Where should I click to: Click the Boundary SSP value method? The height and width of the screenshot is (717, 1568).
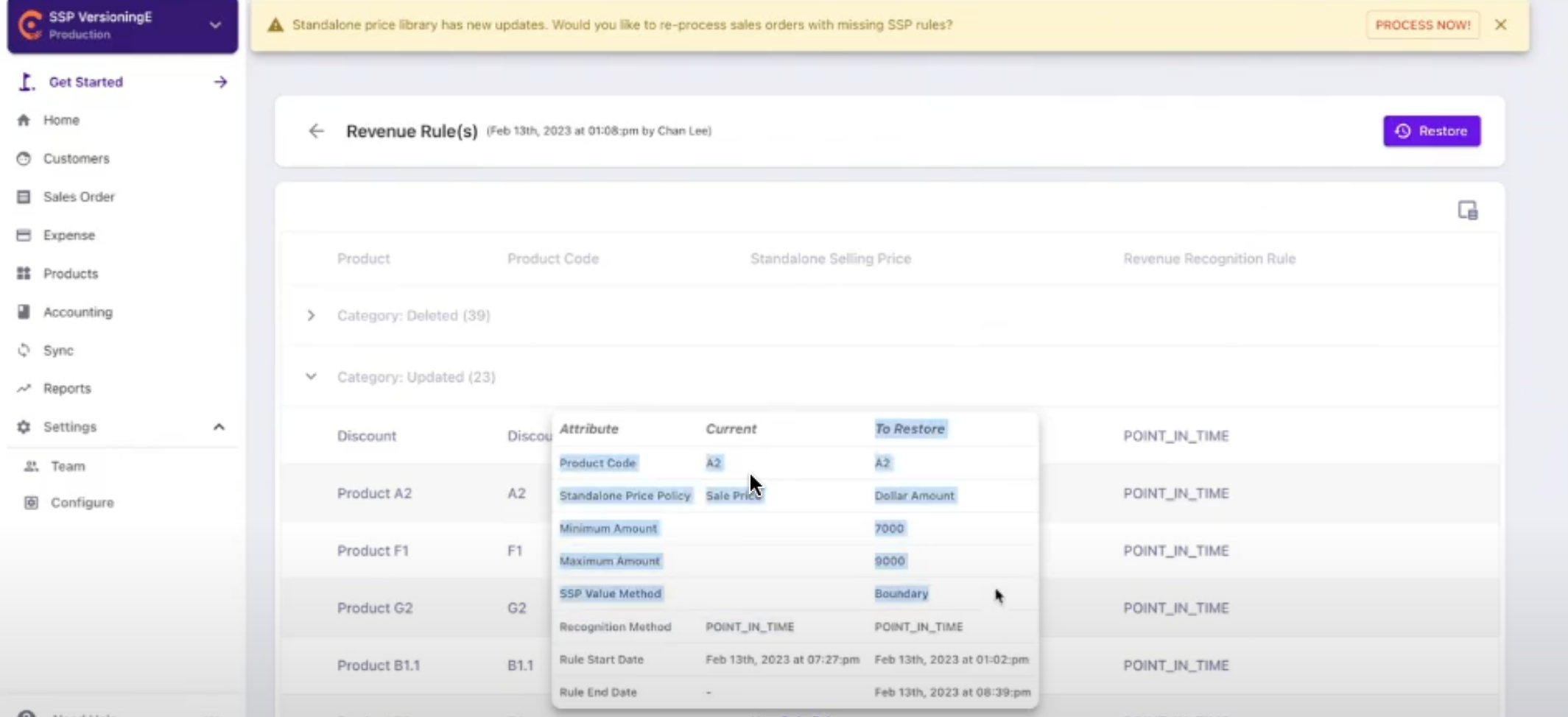pos(901,593)
